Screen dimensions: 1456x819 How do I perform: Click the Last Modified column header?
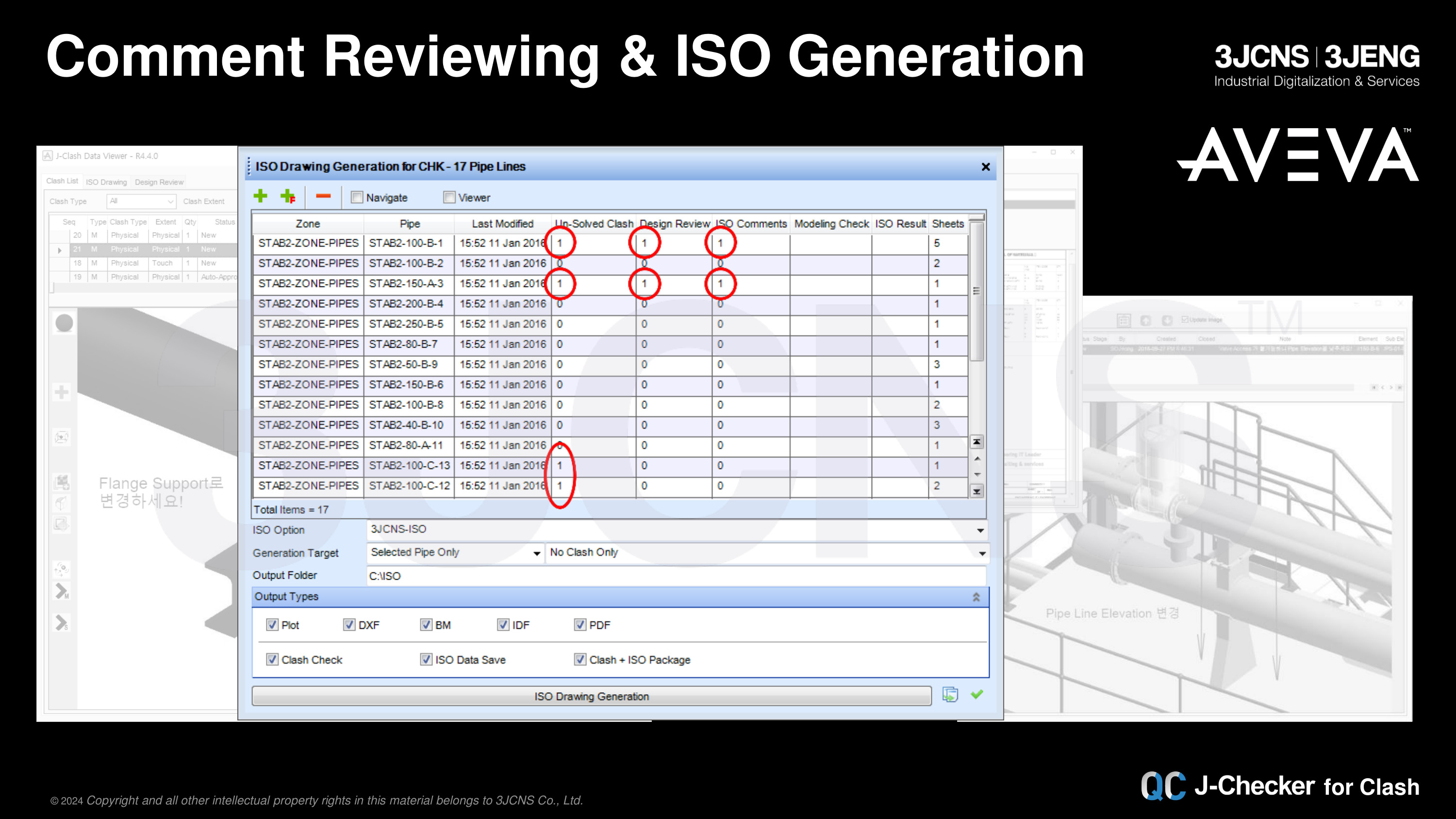[502, 224]
